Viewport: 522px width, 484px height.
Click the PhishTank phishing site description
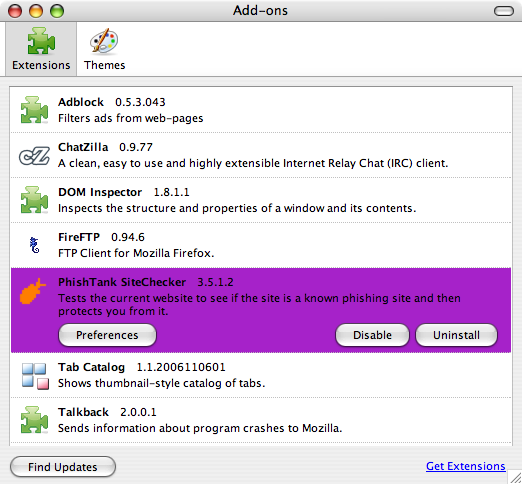[259, 305]
